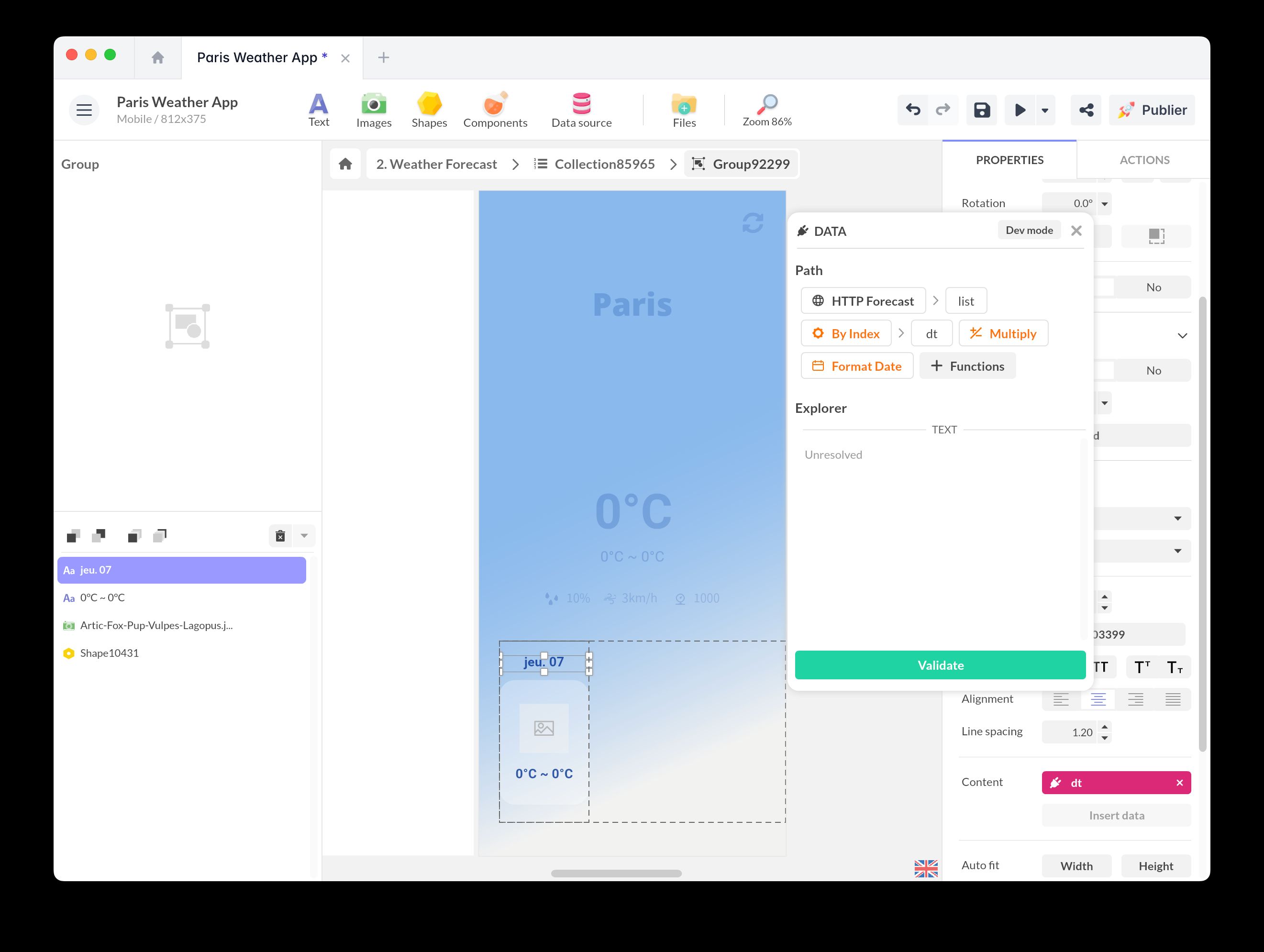Open the Components panel

click(495, 110)
